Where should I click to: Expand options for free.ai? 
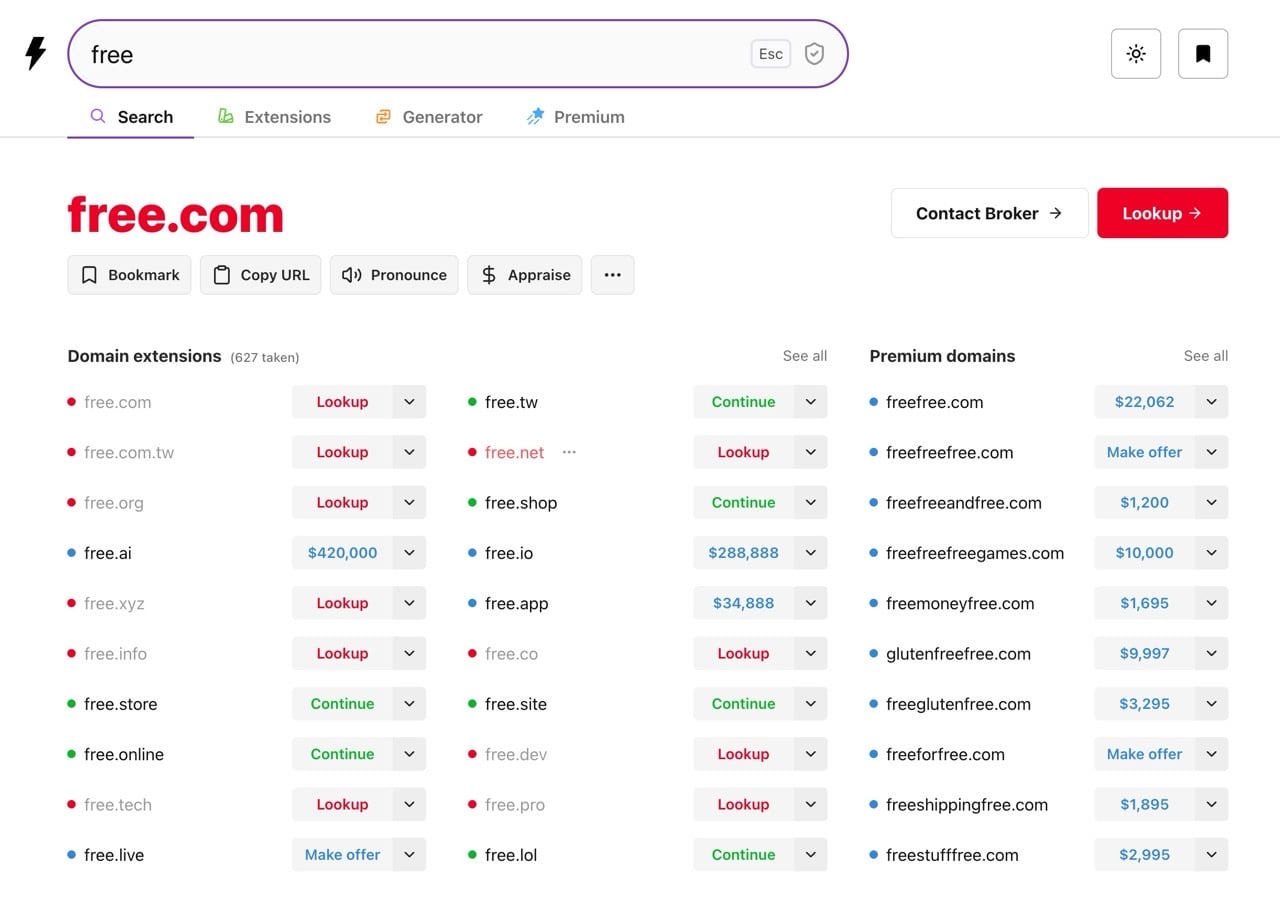408,552
